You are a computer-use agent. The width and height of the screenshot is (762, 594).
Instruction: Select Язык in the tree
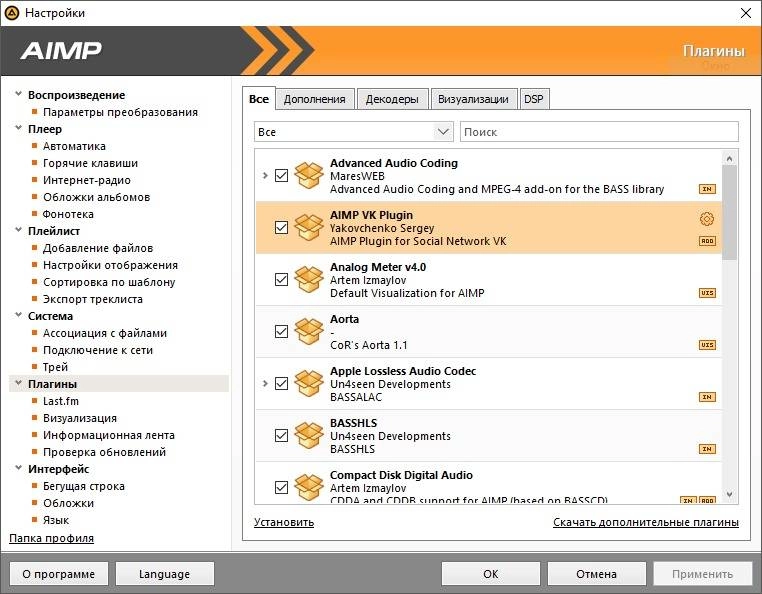tap(56, 520)
